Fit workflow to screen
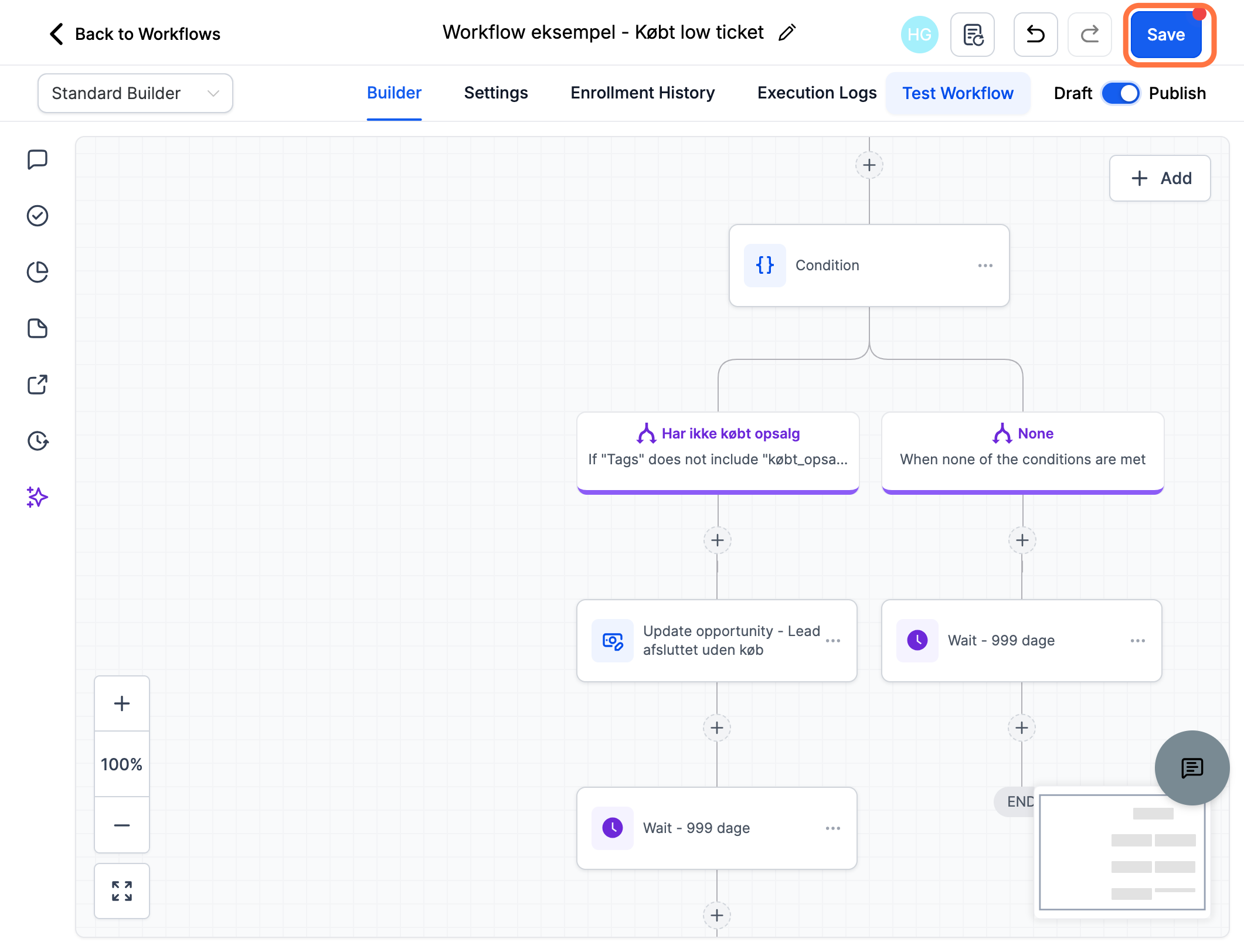 click(x=122, y=891)
